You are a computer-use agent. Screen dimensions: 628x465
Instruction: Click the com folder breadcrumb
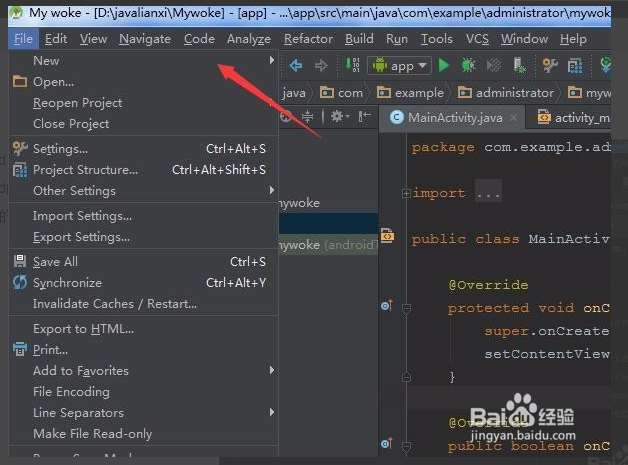tap(341, 93)
